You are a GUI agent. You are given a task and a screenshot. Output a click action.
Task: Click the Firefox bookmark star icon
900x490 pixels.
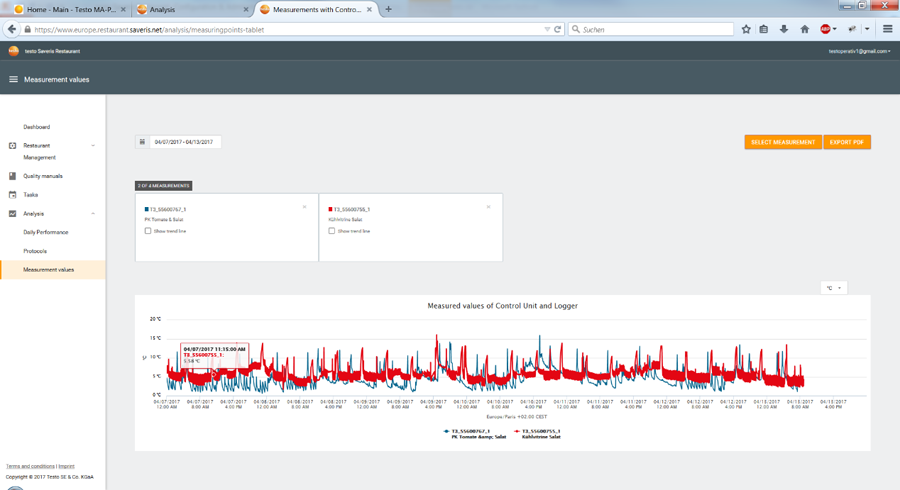(746, 29)
